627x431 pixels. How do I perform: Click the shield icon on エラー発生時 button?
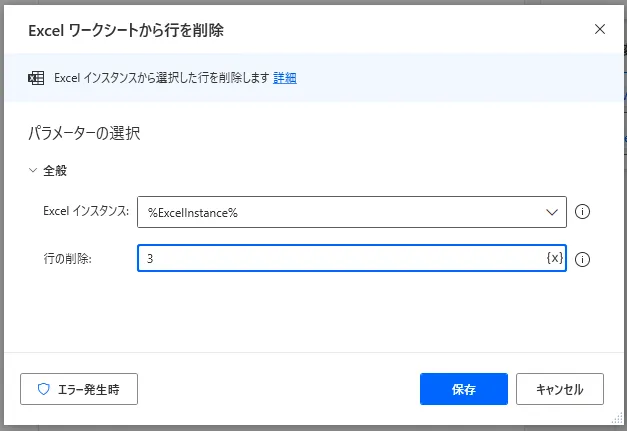pos(43,390)
